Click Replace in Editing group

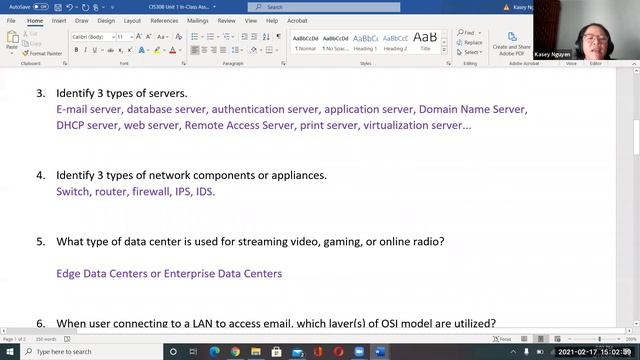coord(469,42)
